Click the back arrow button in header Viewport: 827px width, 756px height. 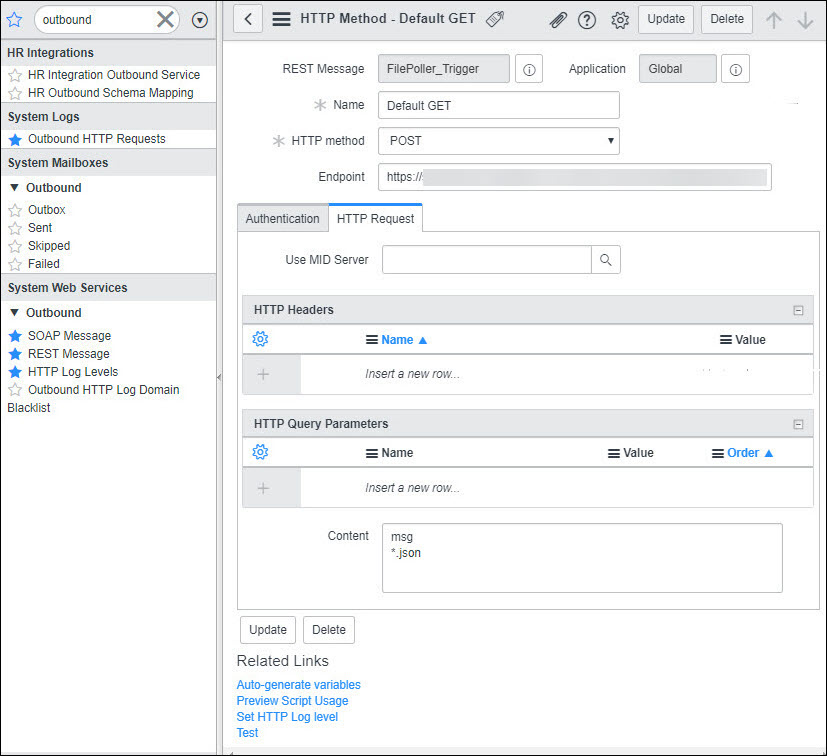point(248,19)
